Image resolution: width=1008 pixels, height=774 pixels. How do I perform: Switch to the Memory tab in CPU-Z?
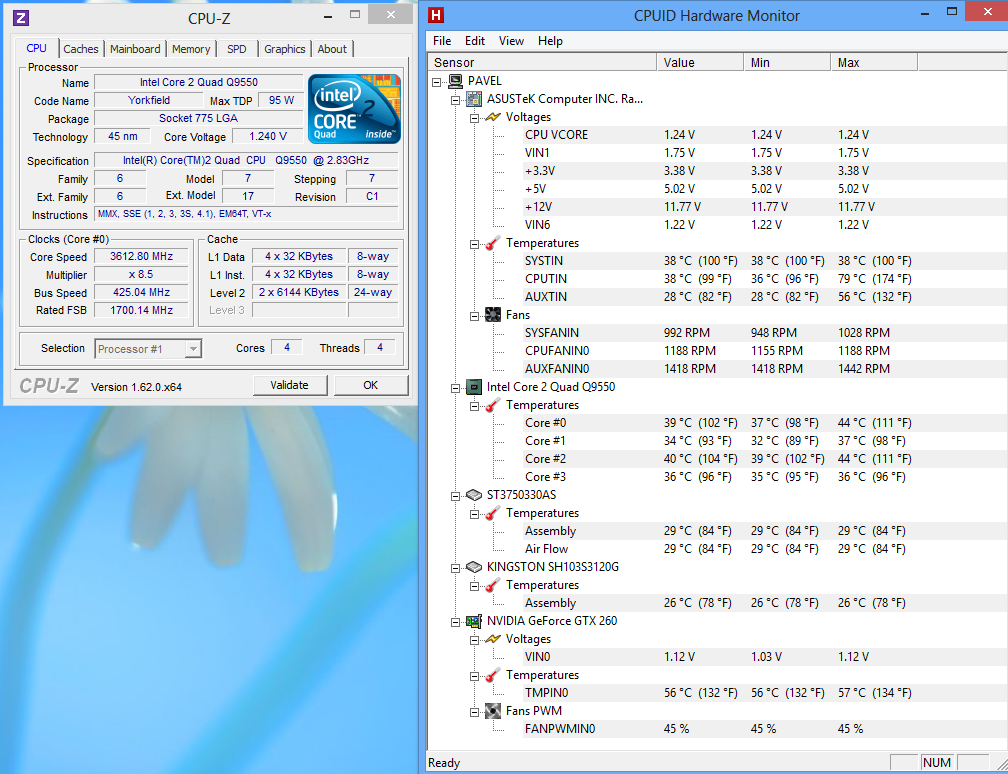(191, 49)
